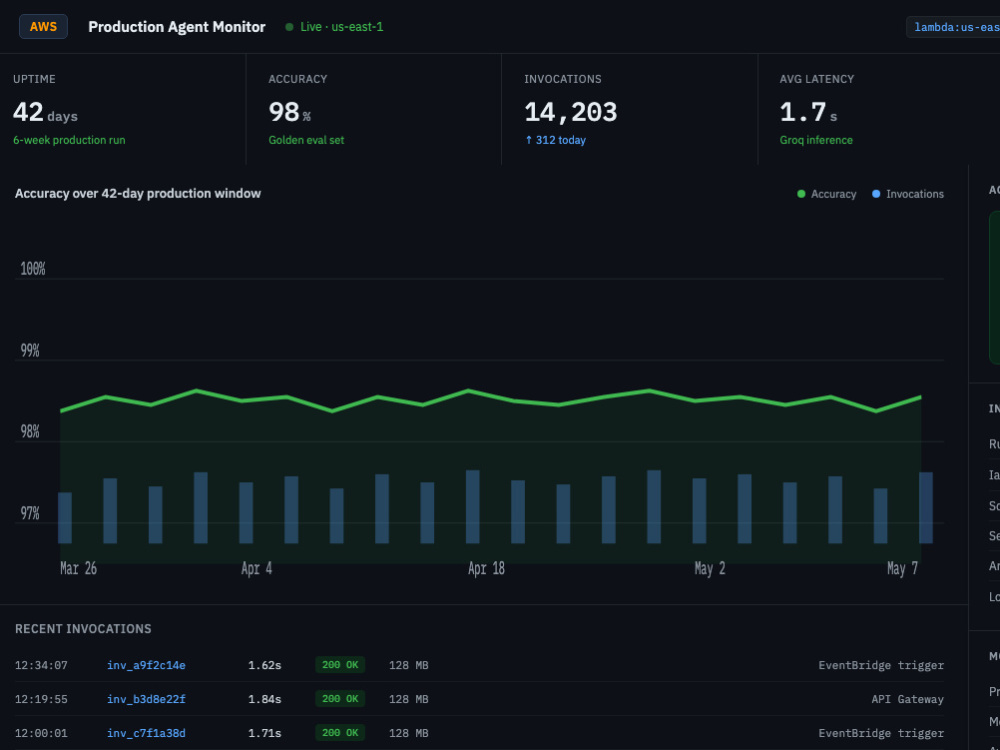Click the green Live status dot
The height and width of the screenshot is (750, 1000).
coord(290,27)
